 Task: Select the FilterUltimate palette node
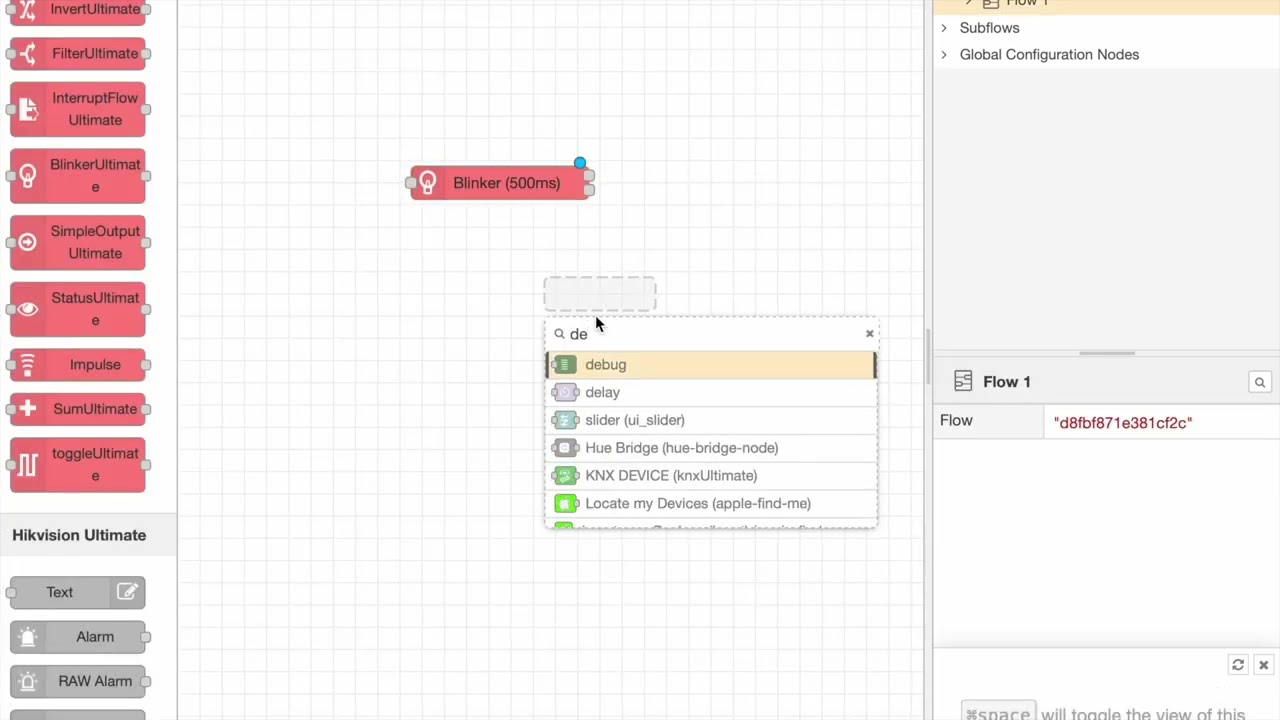click(78, 53)
